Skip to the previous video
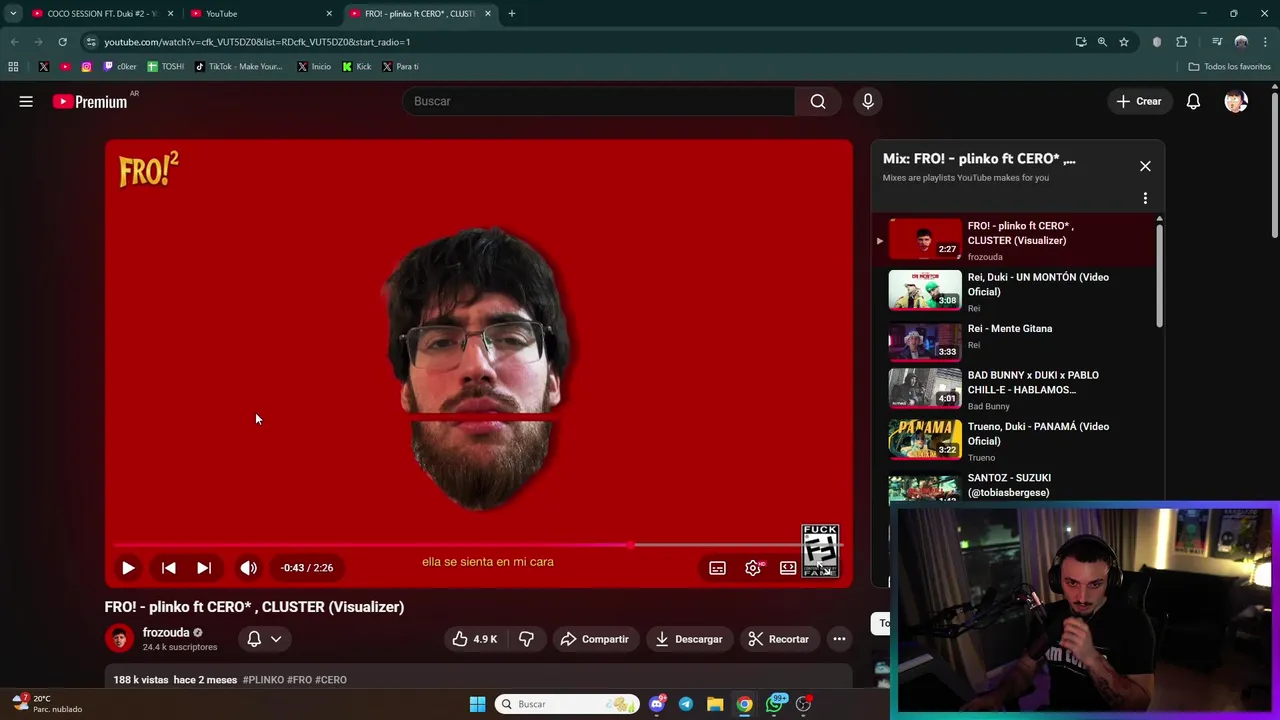Image resolution: width=1280 pixels, height=720 pixels. [x=168, y=567]
